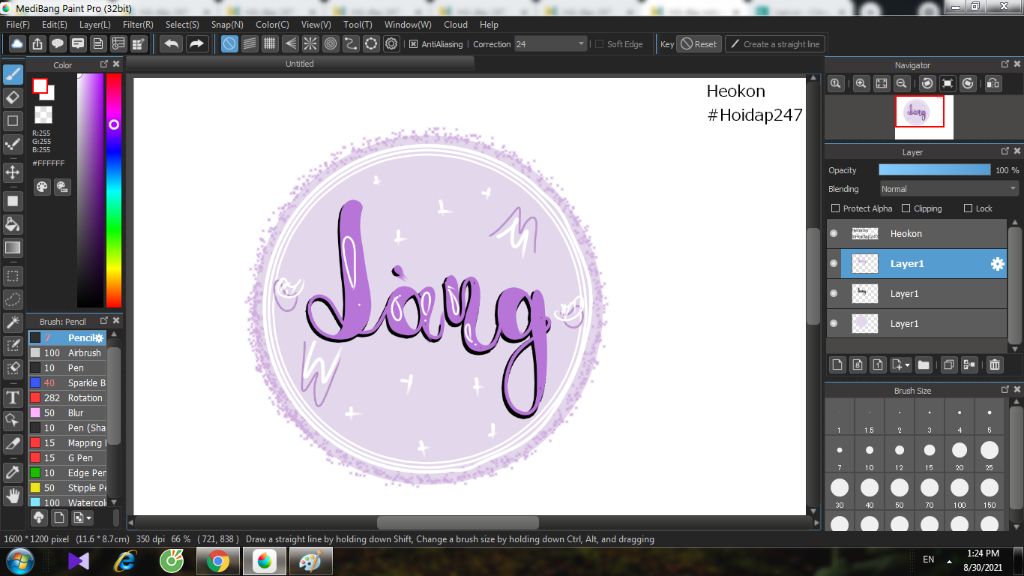Screen dimensions: 1024x576
Task: Hide the selected Layer1 visibility
Action: coord(834,263)
